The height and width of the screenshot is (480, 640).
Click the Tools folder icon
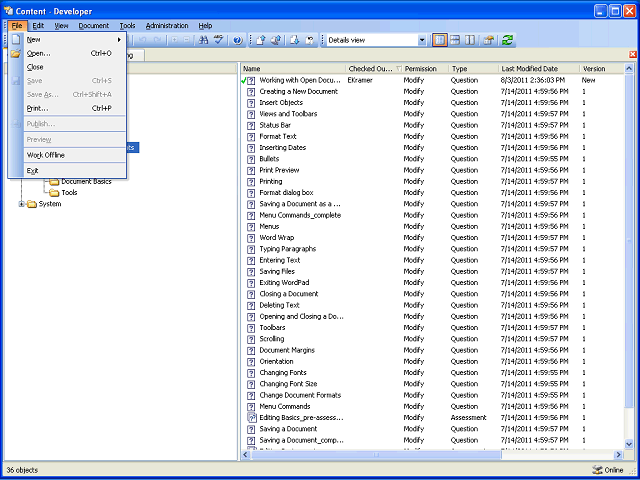[x=54, y=193]
